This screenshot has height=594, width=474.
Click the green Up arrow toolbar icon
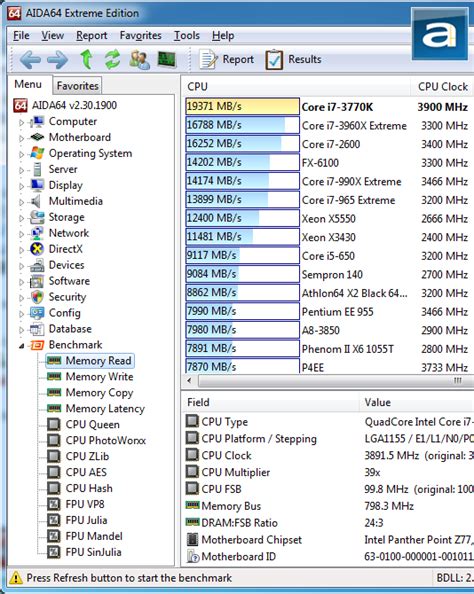coord(87,59)
